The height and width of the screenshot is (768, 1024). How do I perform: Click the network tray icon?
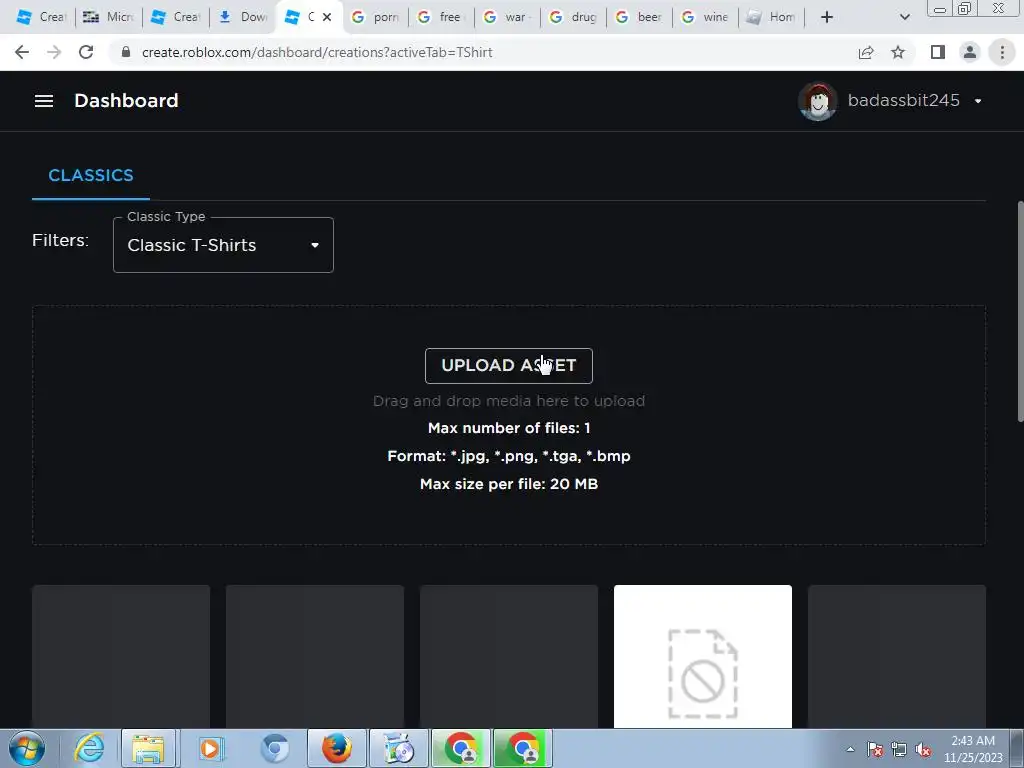point(899,749)
